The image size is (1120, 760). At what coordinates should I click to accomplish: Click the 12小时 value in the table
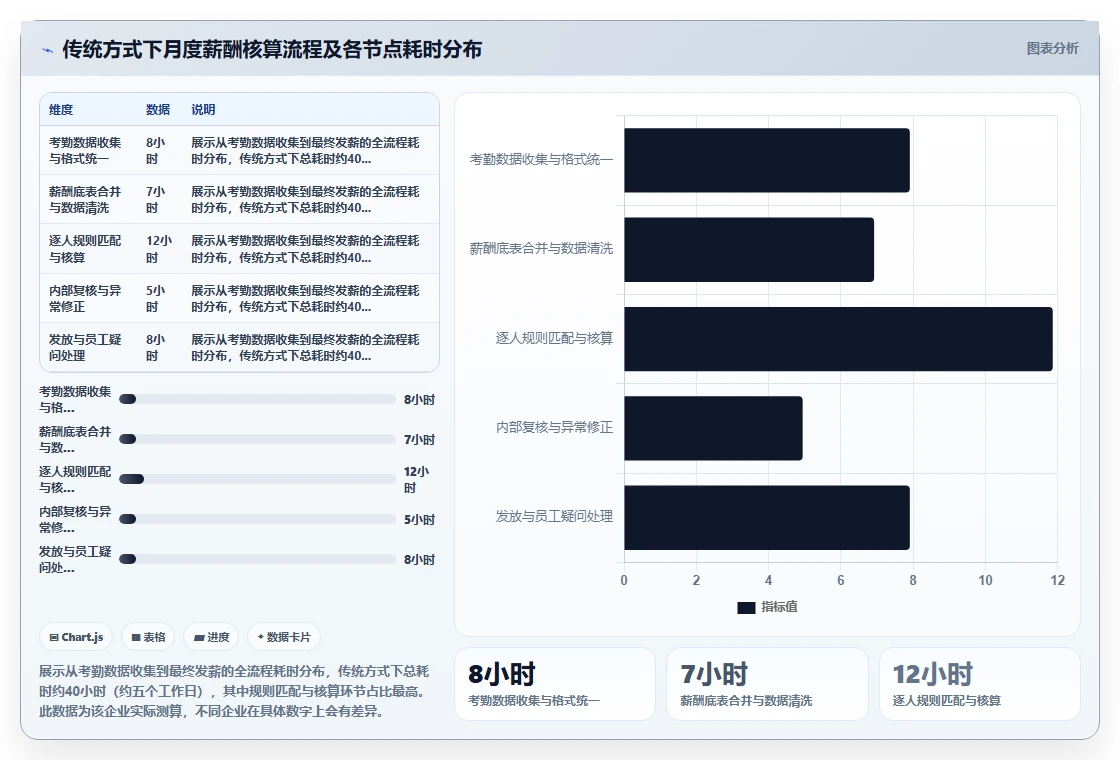pyautogui.click(x=159, y=249)
